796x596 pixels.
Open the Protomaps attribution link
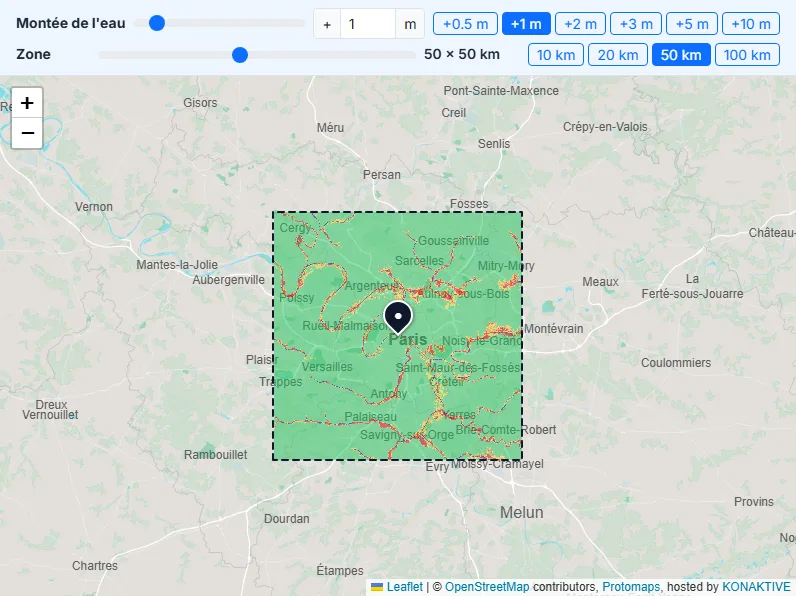coord(631,587)
